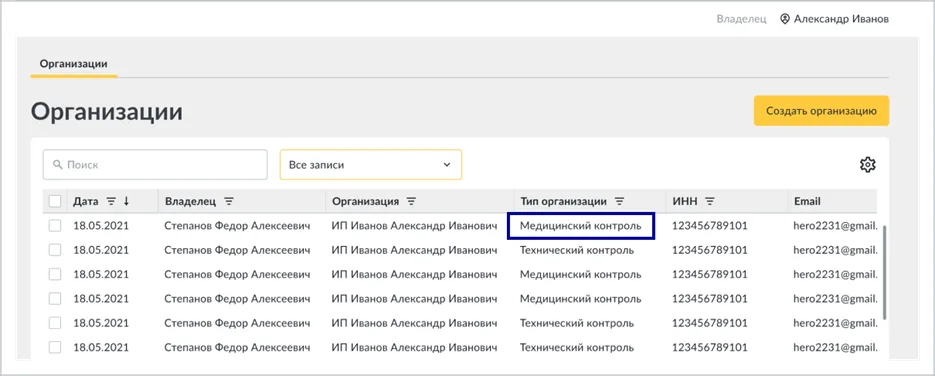Click the table's vertical scrollbar

[x=884, y=272]
